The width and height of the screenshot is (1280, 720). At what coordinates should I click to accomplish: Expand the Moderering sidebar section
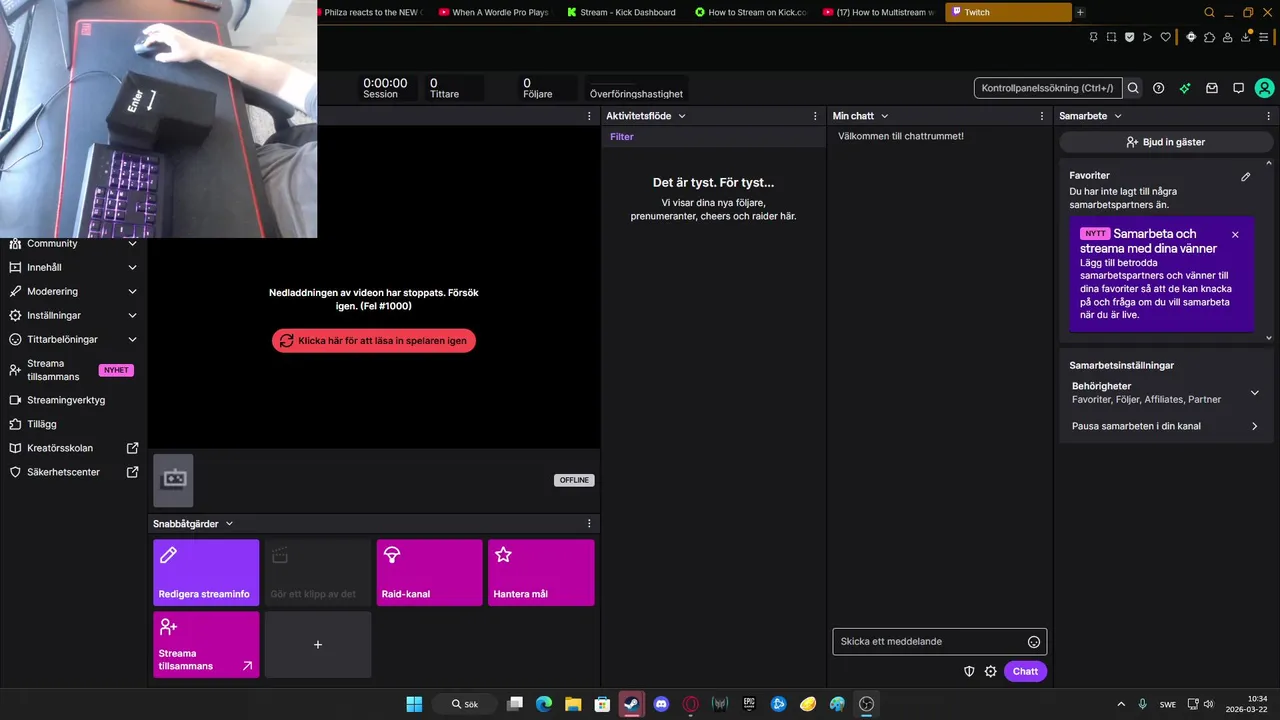click(132, 291)
